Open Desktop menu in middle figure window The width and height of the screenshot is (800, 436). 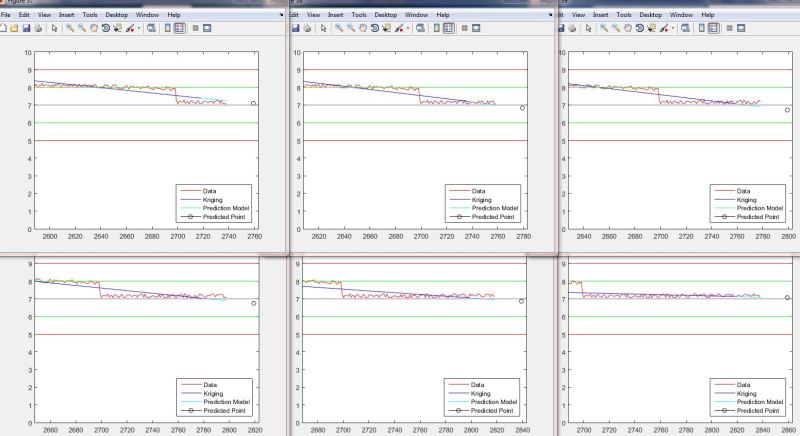(385, 15)
